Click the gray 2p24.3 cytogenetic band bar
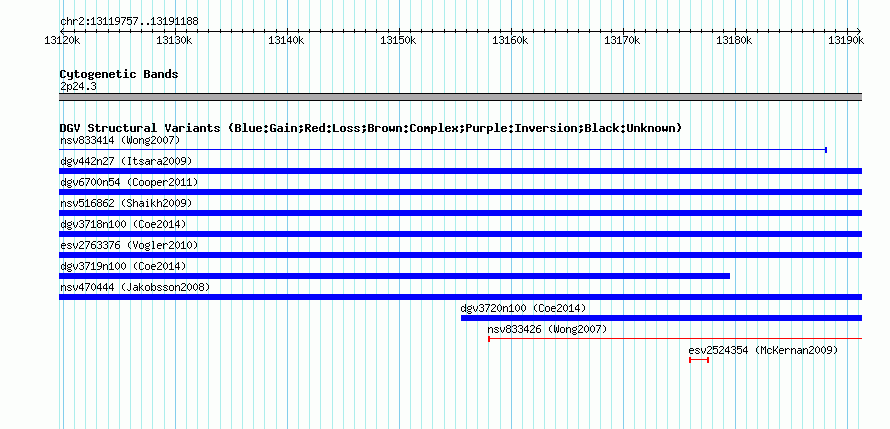This screenshot has width=890, height=429. (x=460, y=97)
